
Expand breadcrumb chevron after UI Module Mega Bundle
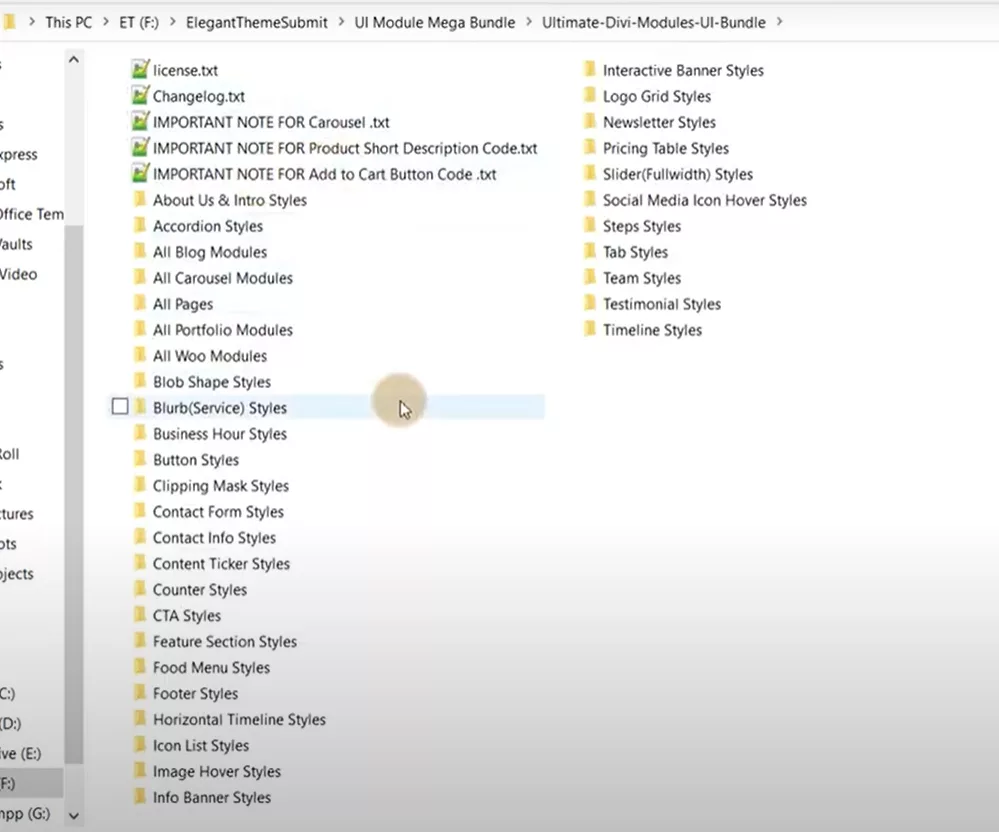(x=528, y=22)
